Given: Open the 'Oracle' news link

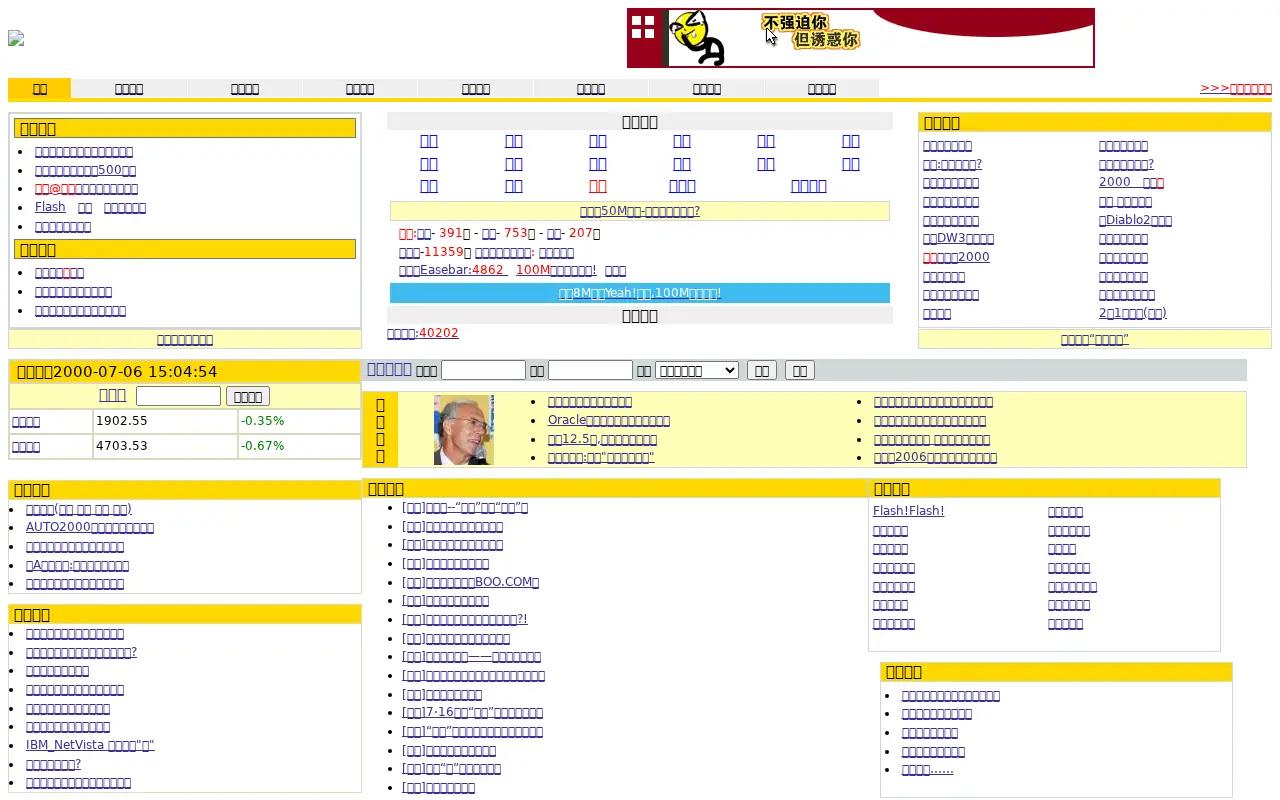Looking at the screenshot, I should [609, 420].
